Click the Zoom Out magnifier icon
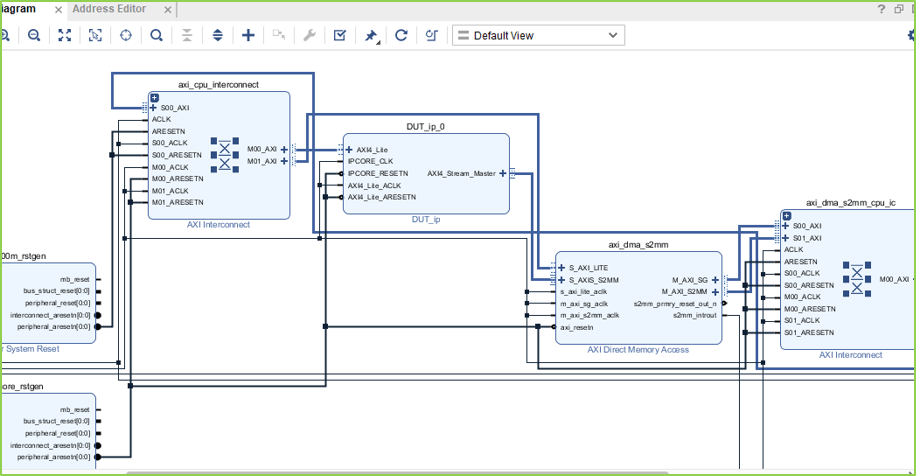 point(34,35)
